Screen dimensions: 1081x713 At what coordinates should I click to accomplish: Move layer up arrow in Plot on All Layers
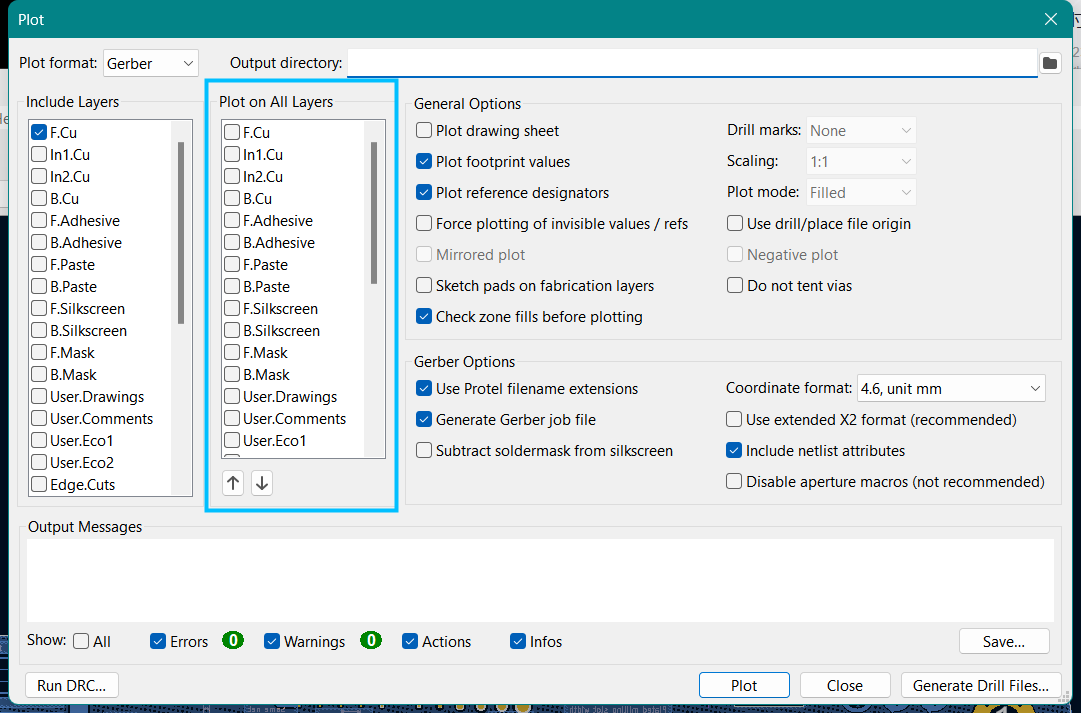coord(233,483)
